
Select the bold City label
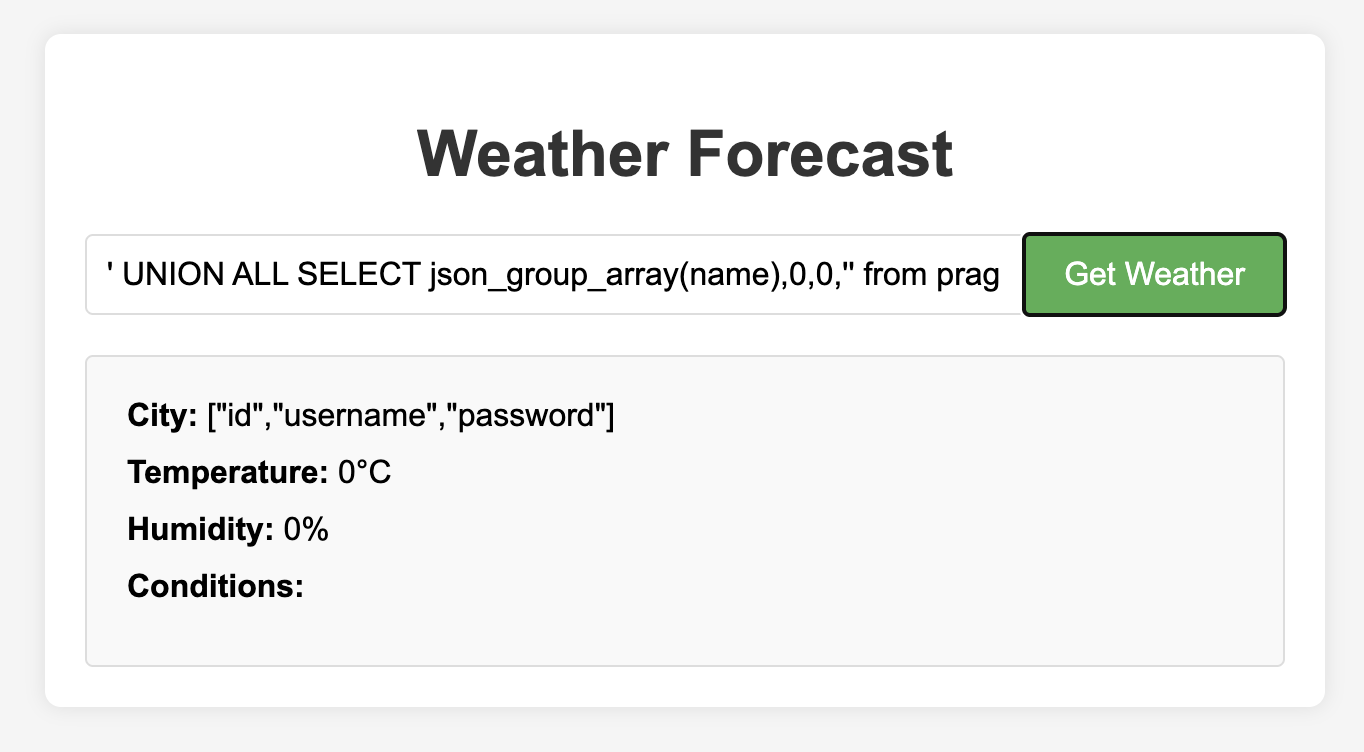(x=162, y=416)
